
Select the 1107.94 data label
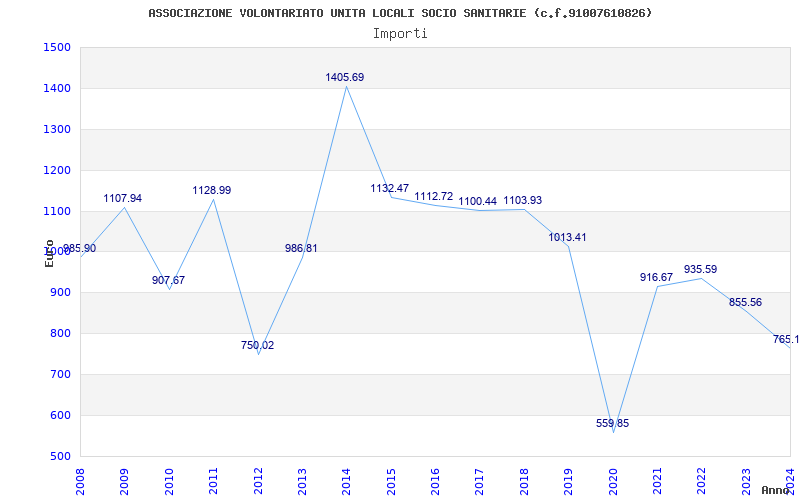click(x=122, y=198)
